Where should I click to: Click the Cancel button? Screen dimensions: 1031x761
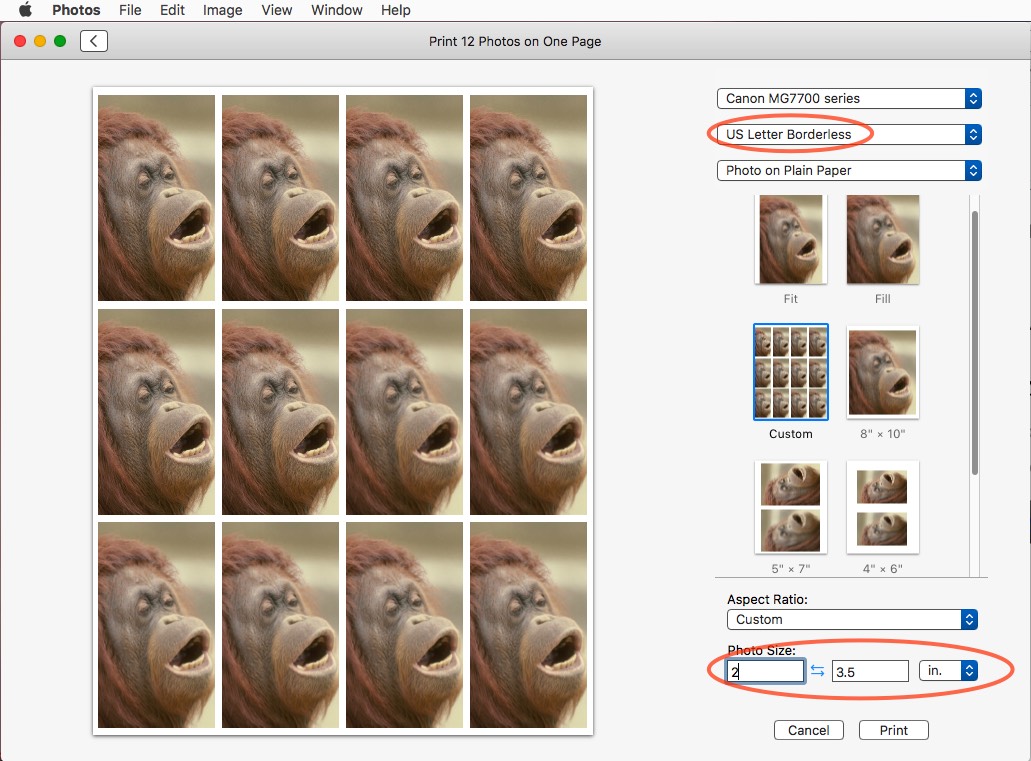tap(809, 730)
